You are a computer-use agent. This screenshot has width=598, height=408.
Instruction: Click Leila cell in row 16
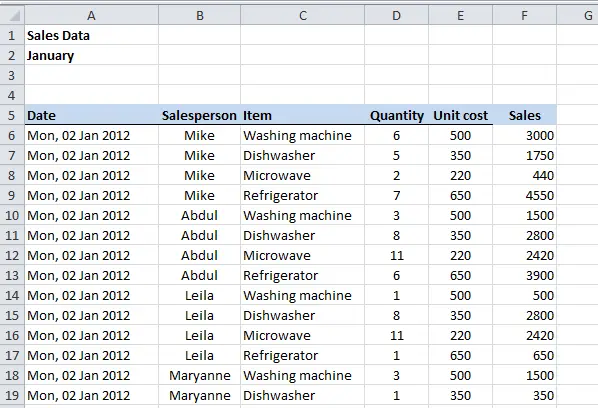pos(199,335)
